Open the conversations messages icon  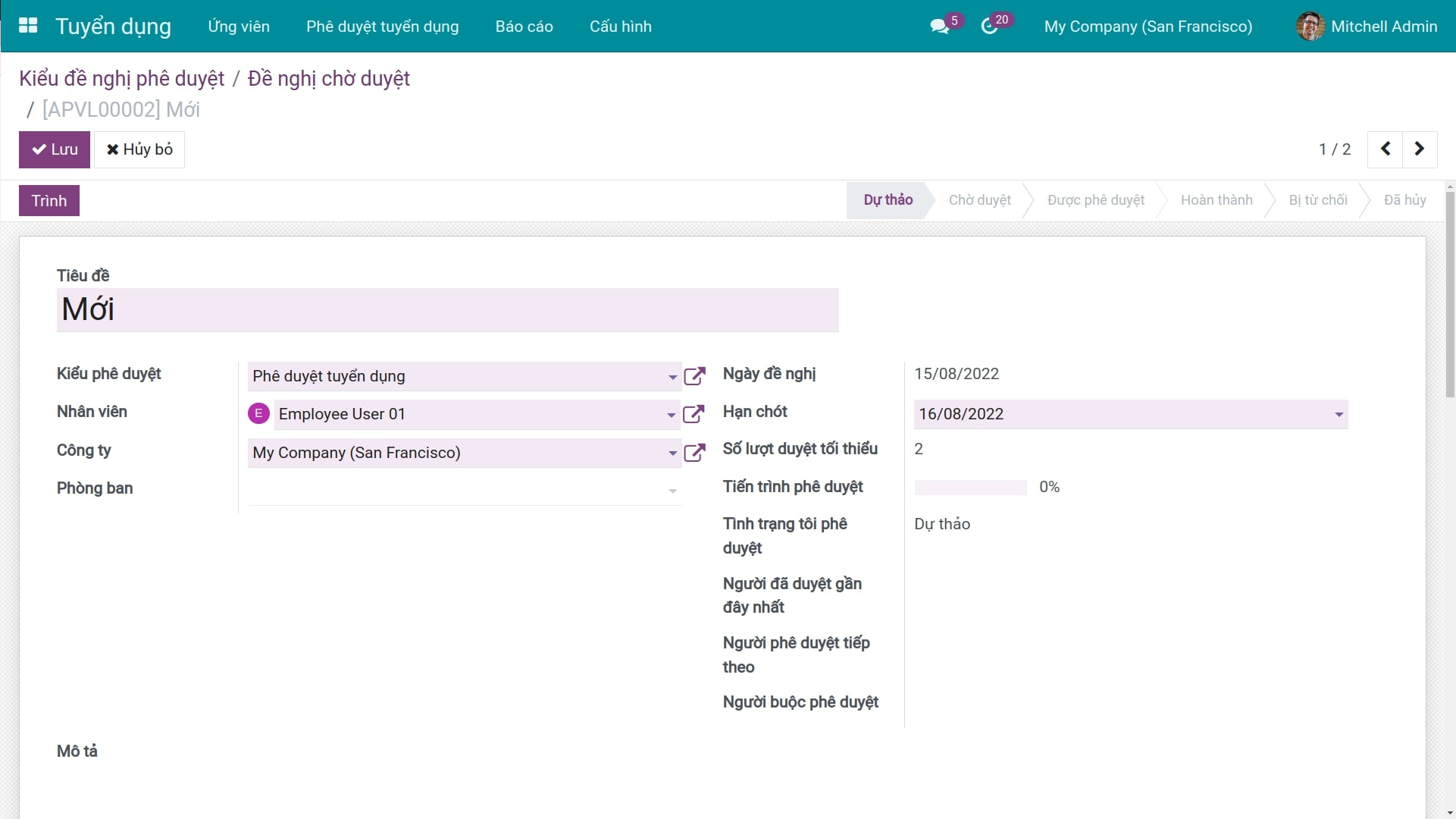(x=939, y=27)
